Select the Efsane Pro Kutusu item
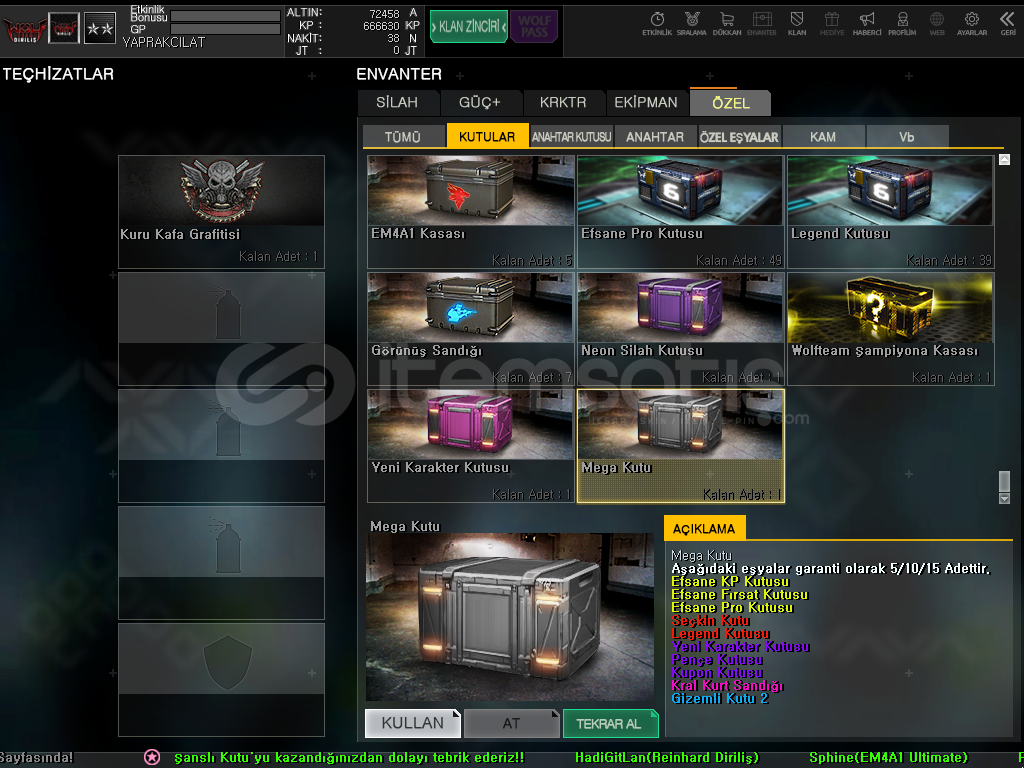The image size is (1024, 768). point(680,212)
